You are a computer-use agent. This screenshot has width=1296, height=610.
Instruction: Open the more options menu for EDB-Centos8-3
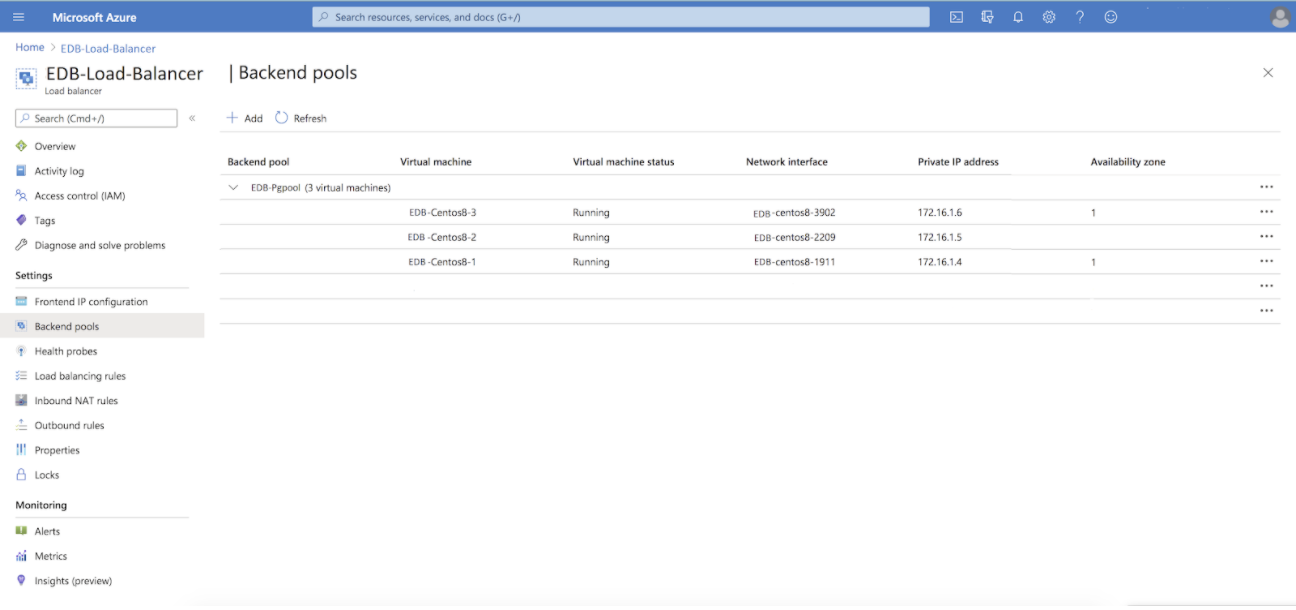tap(1266, 212)
